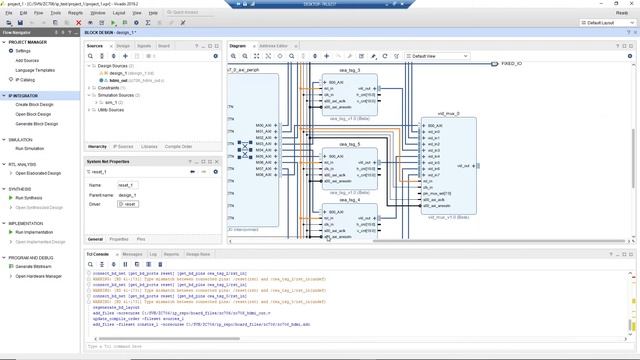Open System Net Properties settings gear

click(216, 172)
